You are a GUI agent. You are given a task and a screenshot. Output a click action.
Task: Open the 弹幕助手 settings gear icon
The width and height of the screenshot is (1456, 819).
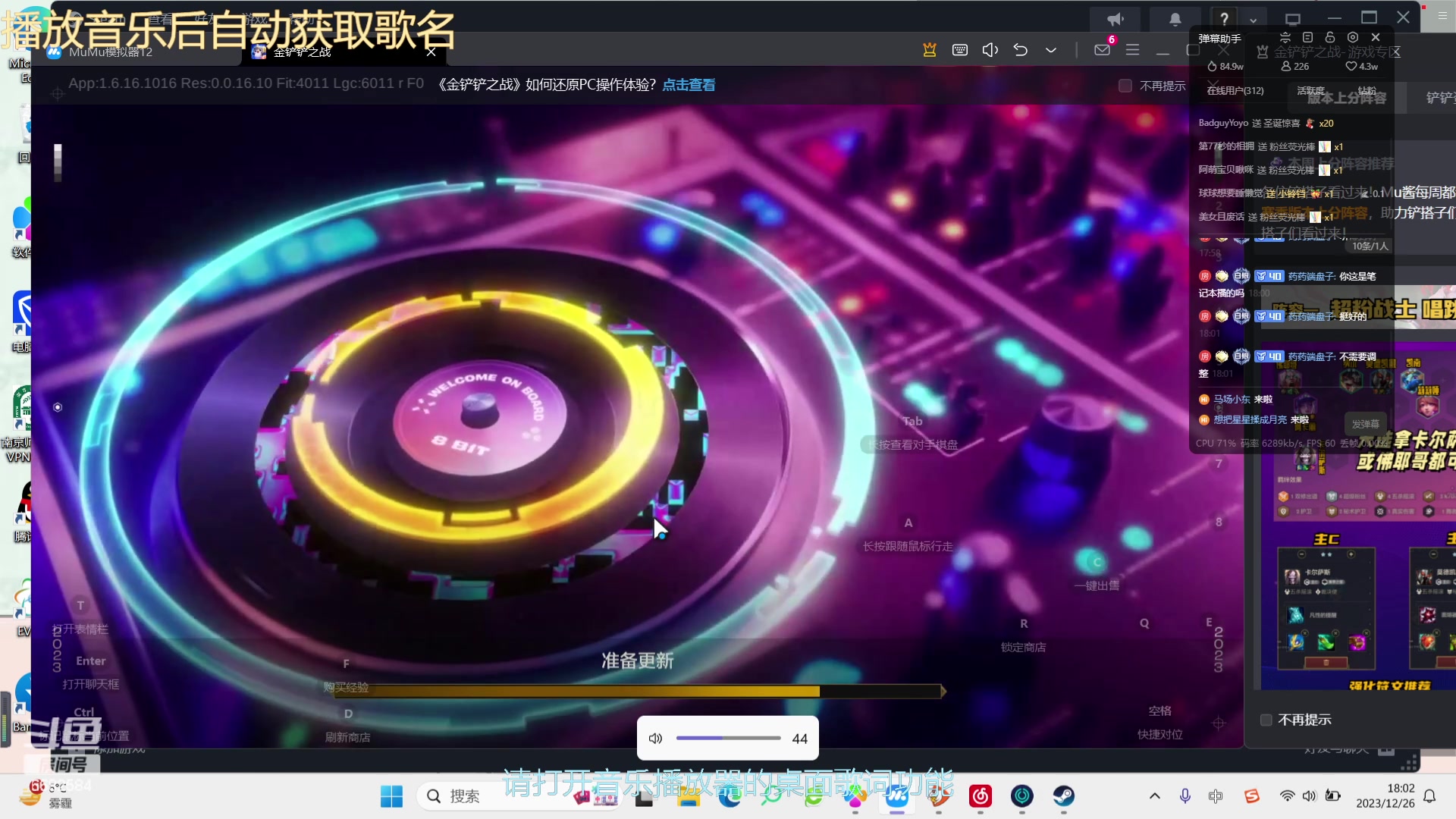(x=1353, y=37)
